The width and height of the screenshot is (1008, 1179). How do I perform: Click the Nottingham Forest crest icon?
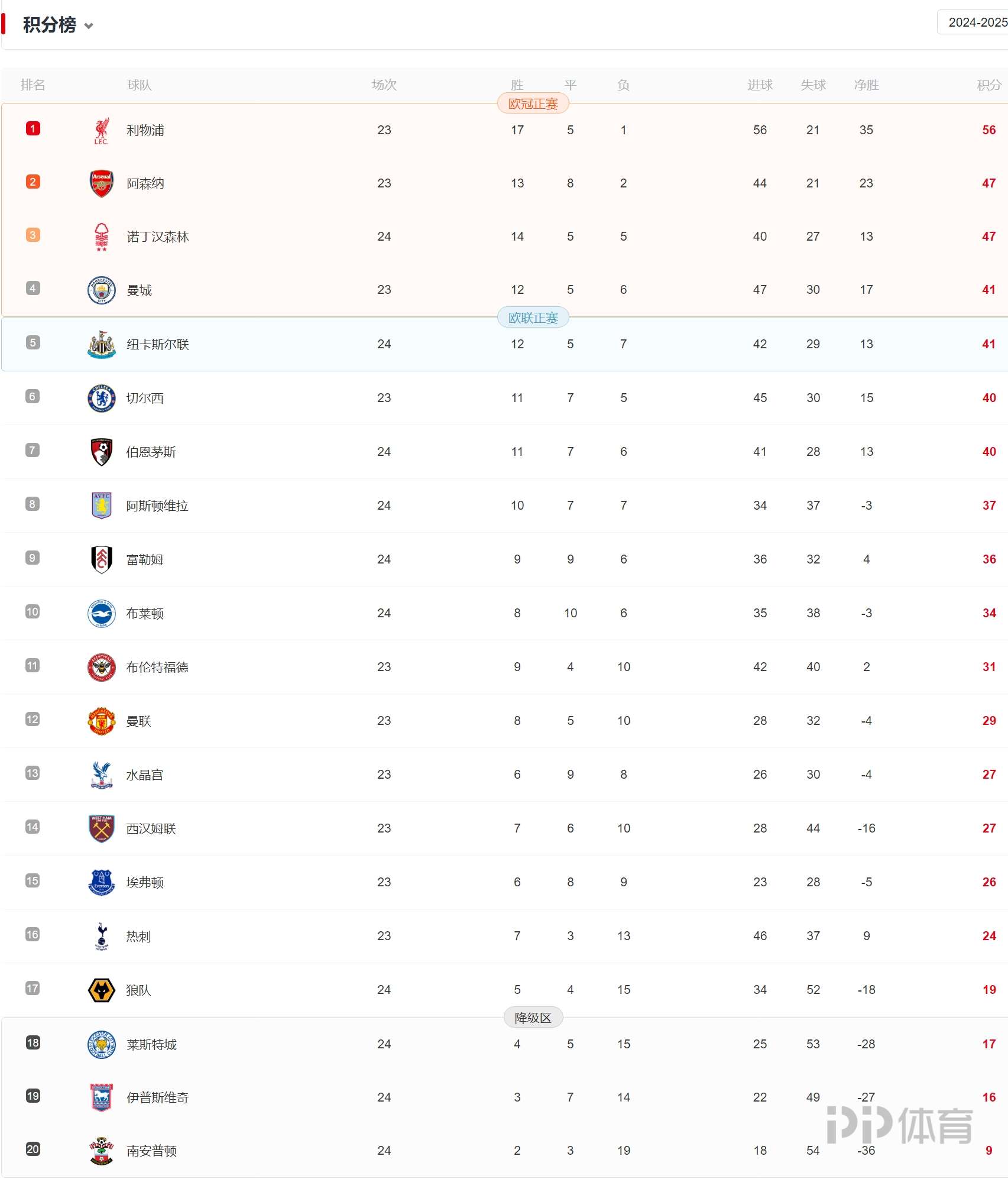101,237
